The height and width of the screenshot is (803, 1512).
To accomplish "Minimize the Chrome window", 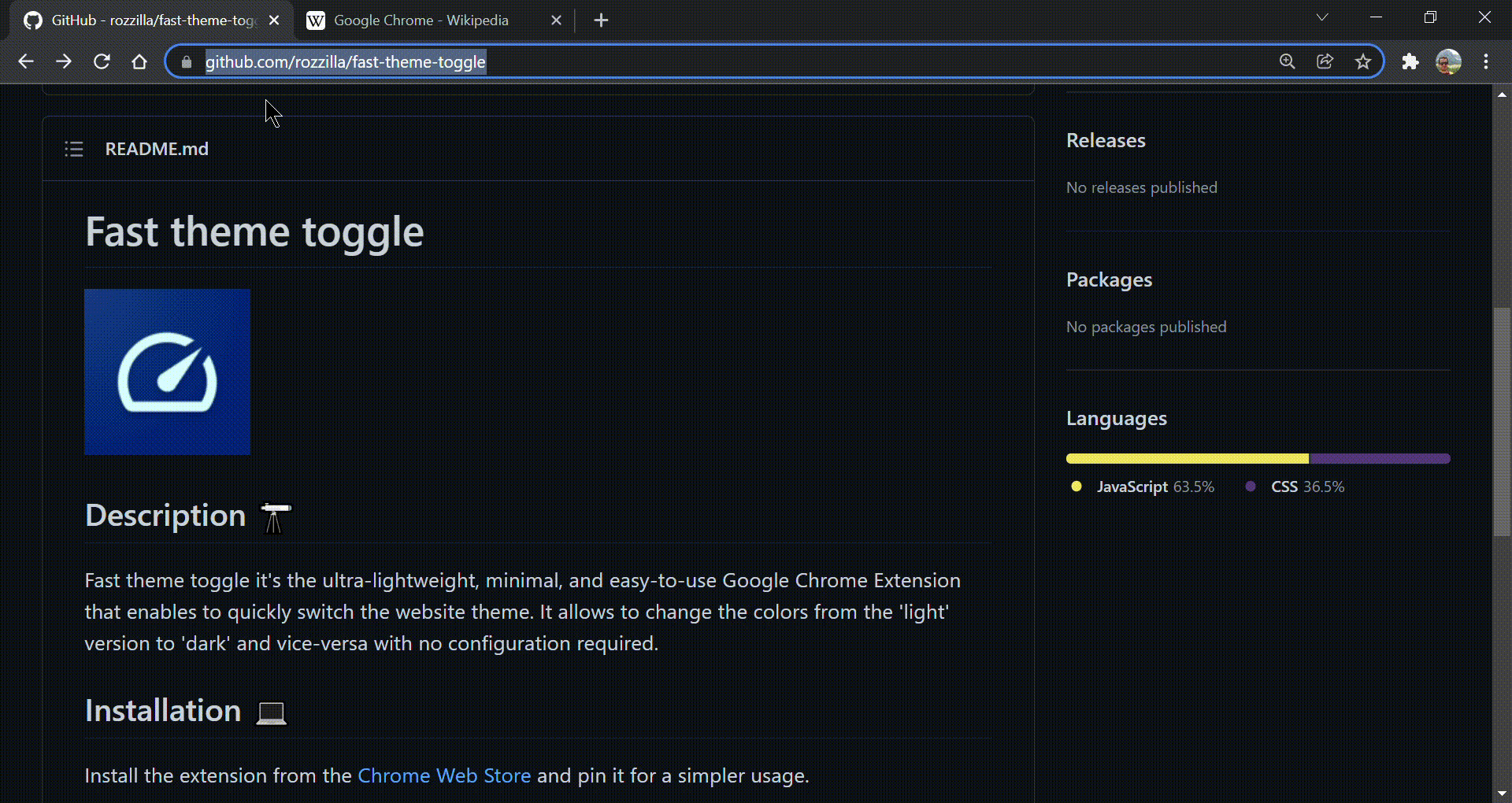I will [x=1377, y=17].
